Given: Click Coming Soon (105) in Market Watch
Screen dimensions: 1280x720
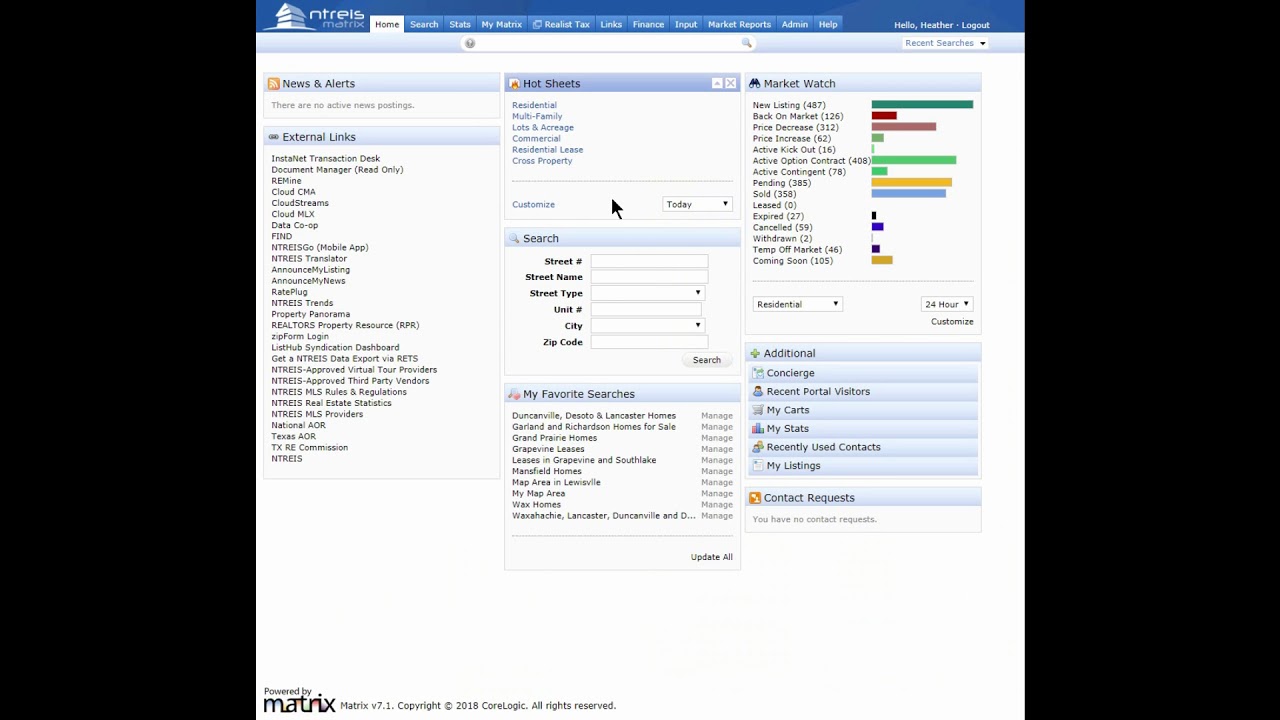Looking at the screenshot, I should (x=793, y=261).
